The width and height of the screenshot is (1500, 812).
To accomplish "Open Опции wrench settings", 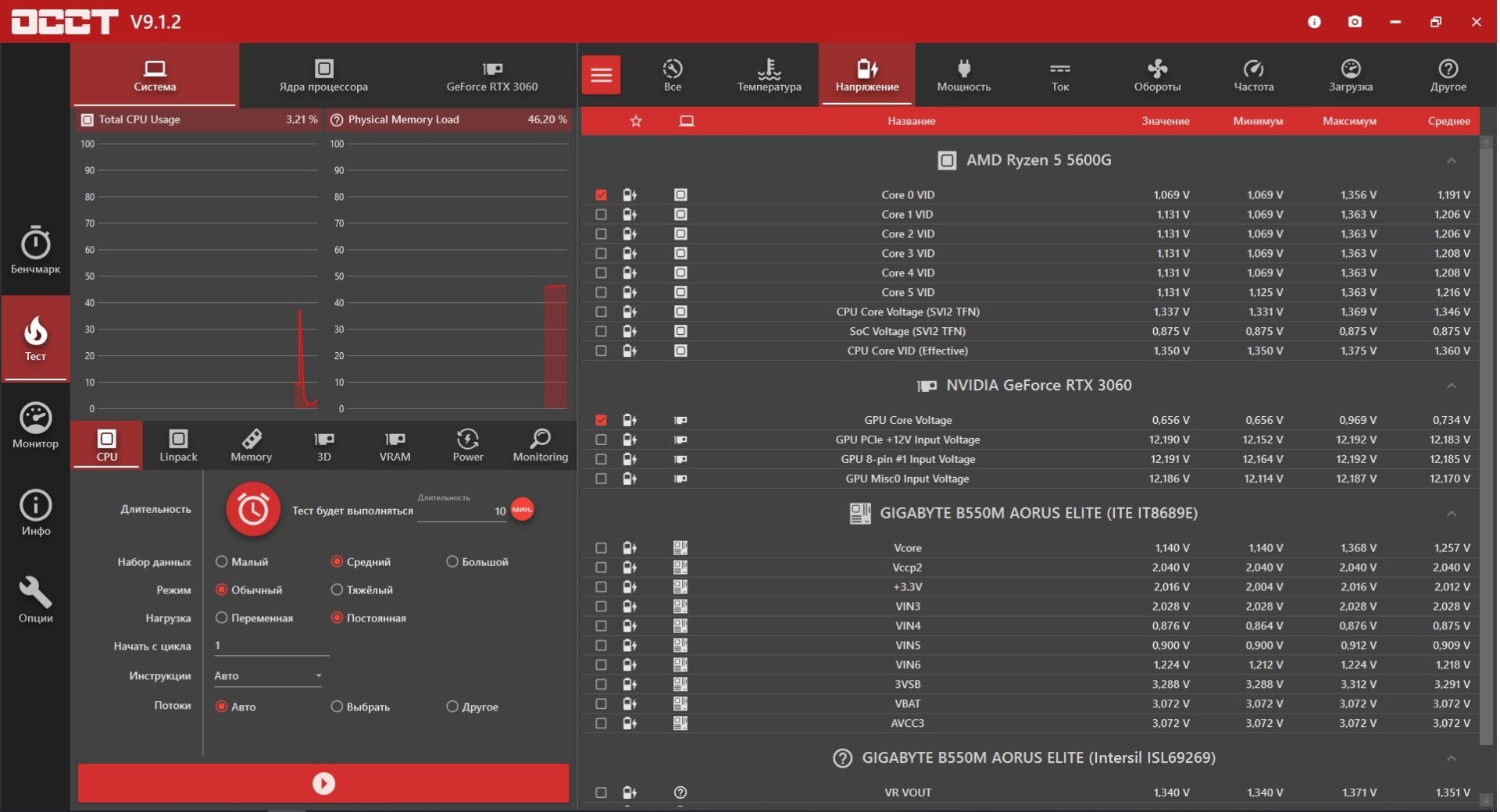I will pyautogui.click(x=35, y=600).
